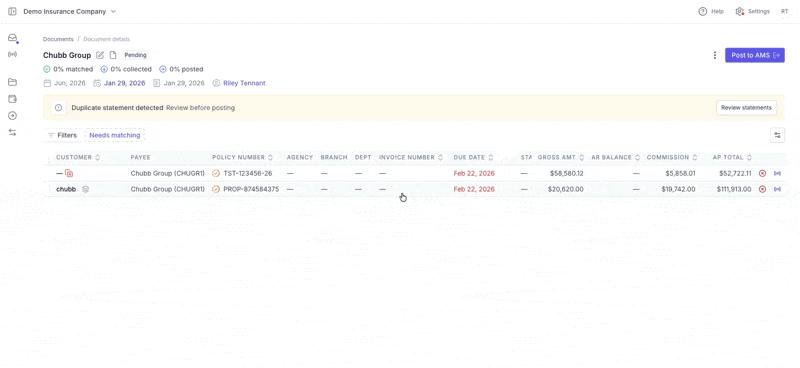Click the Review statements button
The image size is (800, 368).
coord(746,108)
